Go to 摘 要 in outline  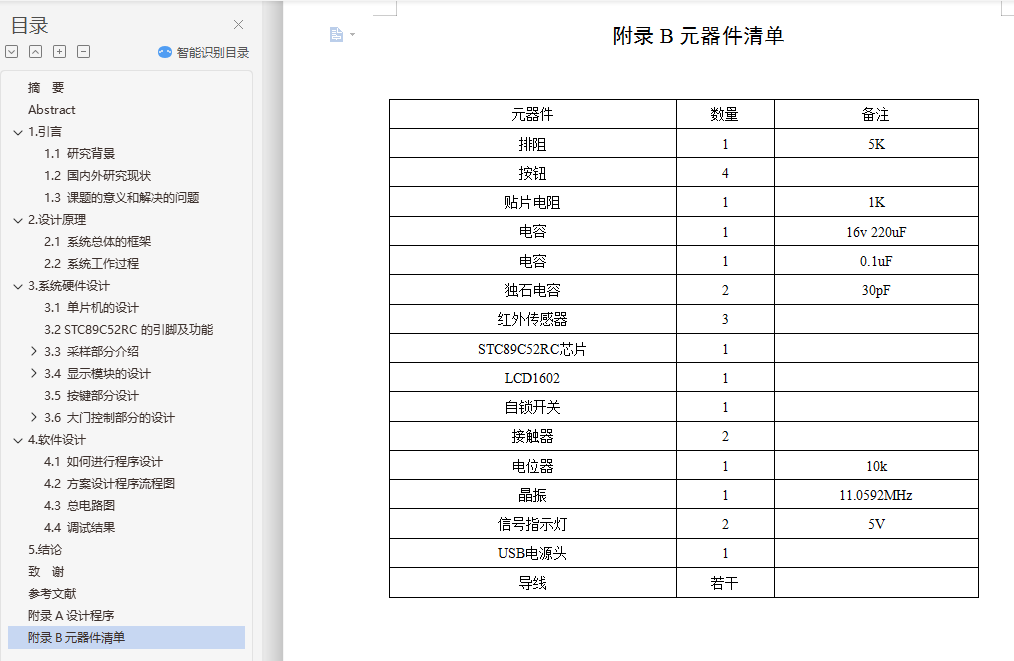(46, 87)
